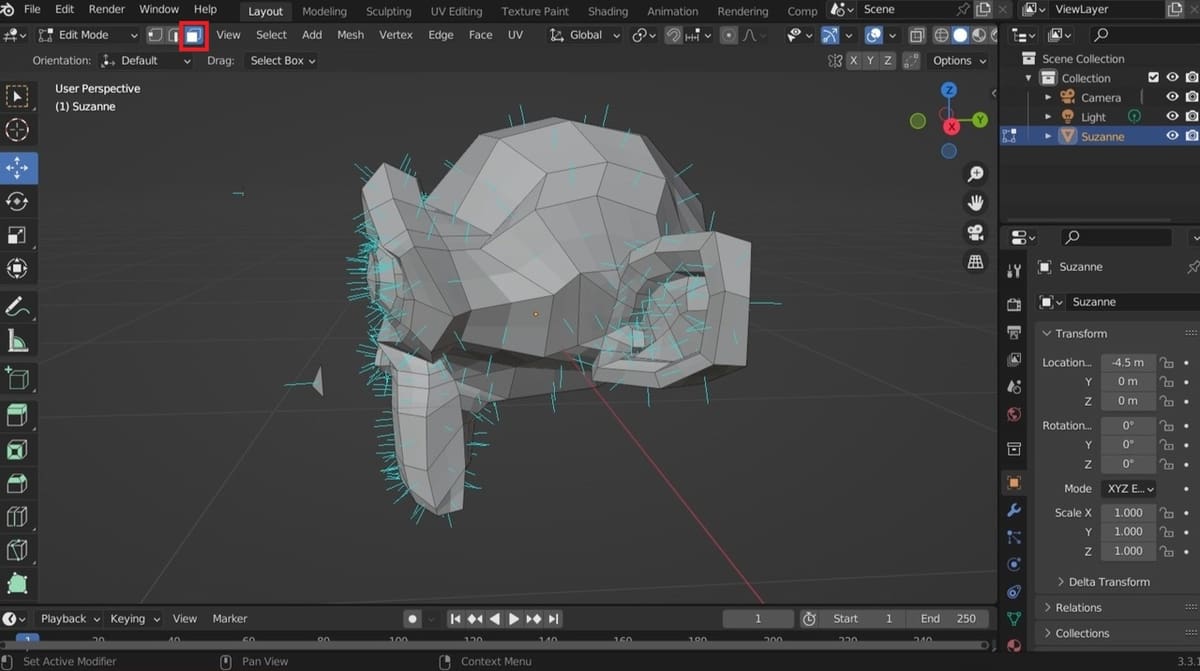This screenshot has height=671, width=1200.
Task: Open the Output properties tab
Action: 1014,331
